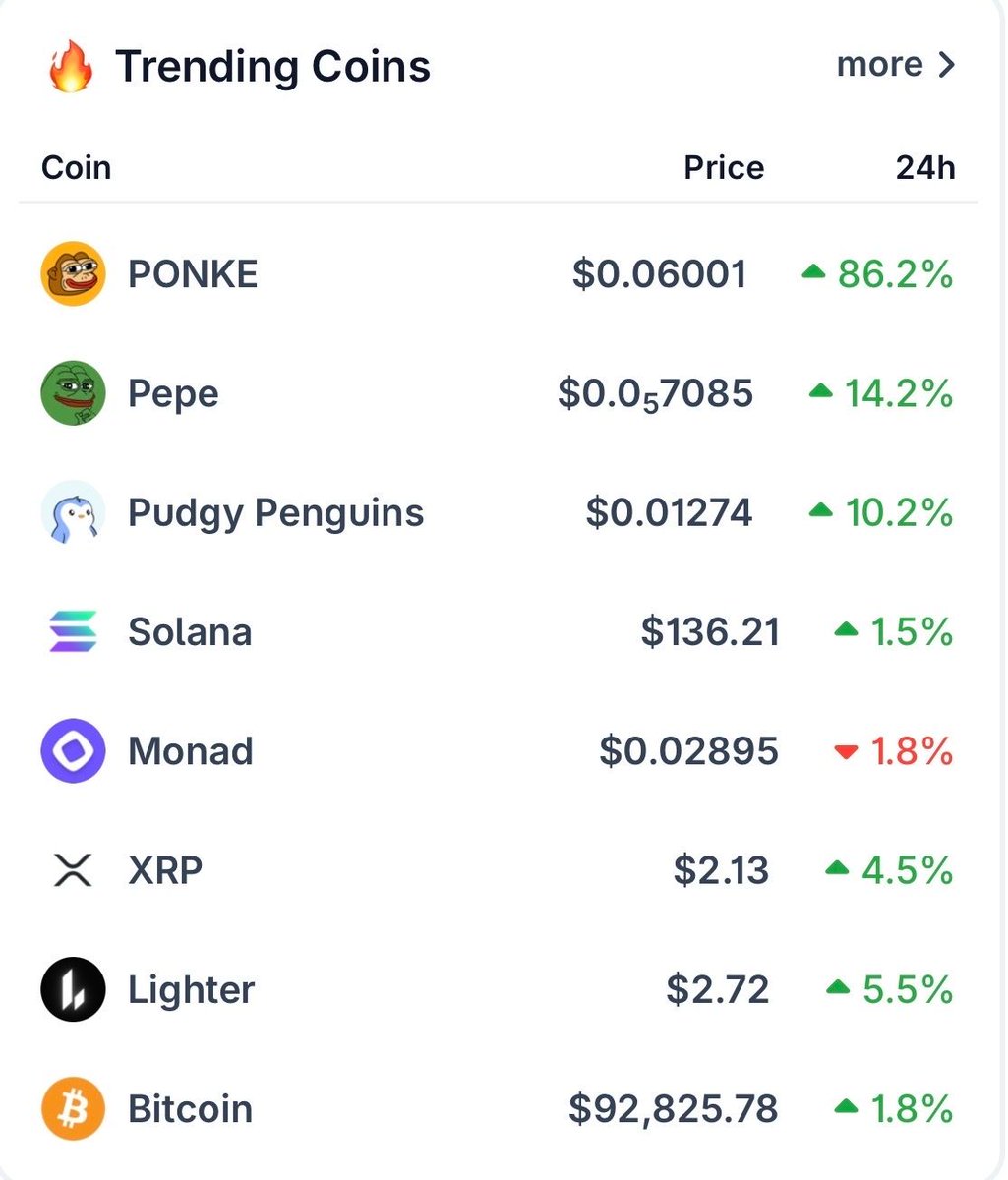Image resolution: width=1008 pixels, height=1180 pixels.
Task: Open the Pudgy Penguins coin name
Action: point(275,513)
